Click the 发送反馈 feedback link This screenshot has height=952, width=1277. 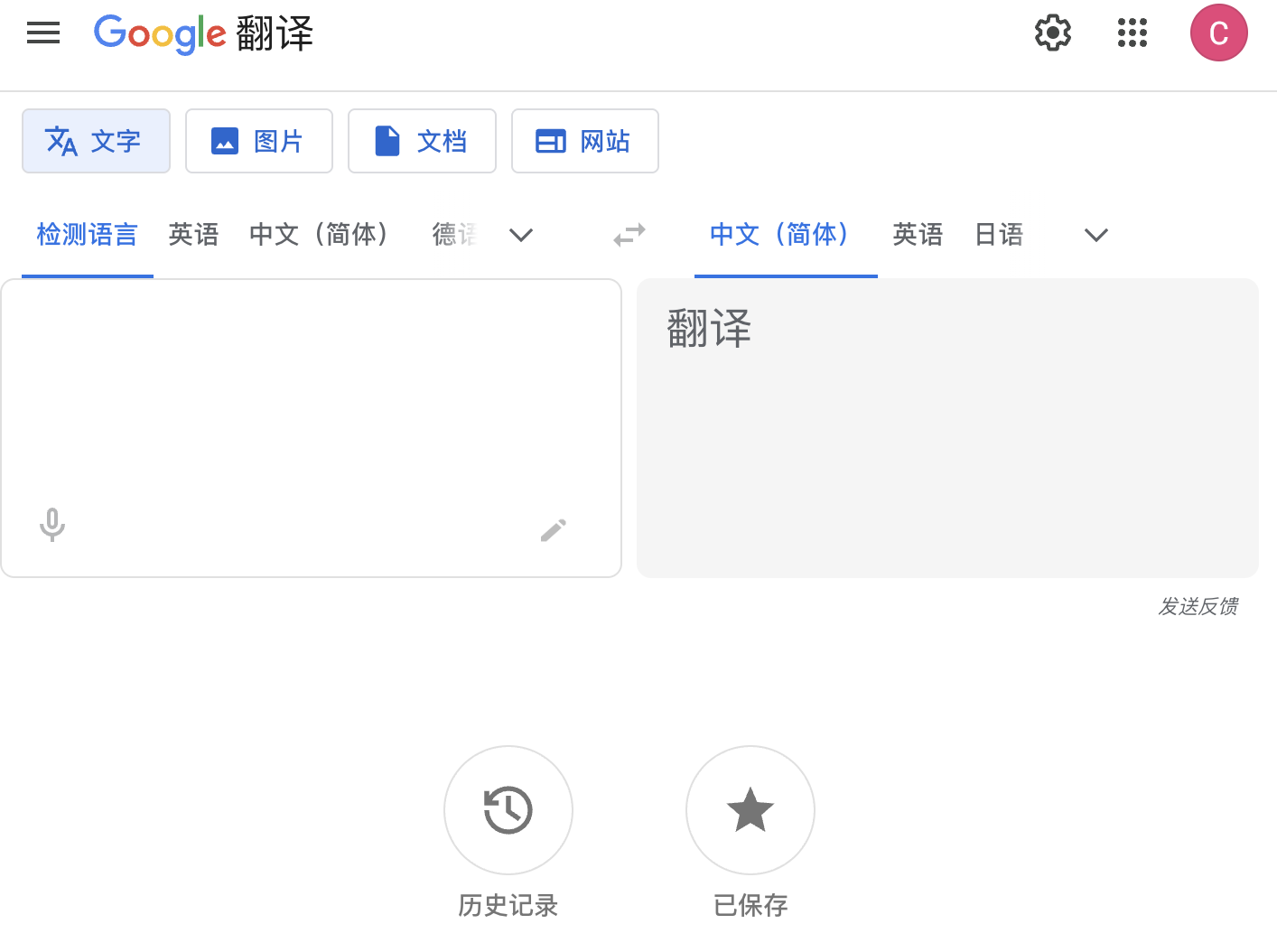click(1198, 606)
